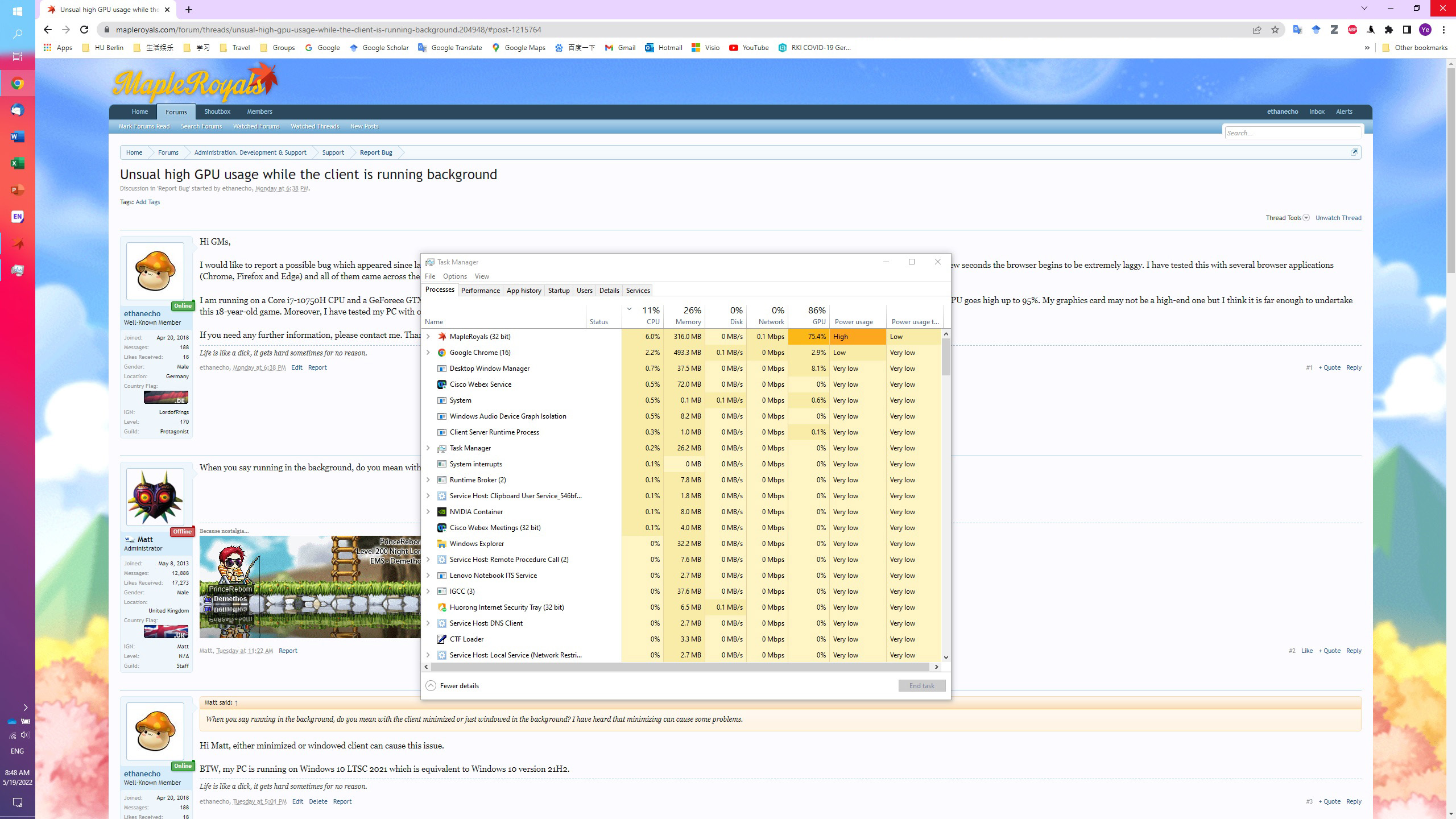Open Task View icon in taskbar

(17, 56)
